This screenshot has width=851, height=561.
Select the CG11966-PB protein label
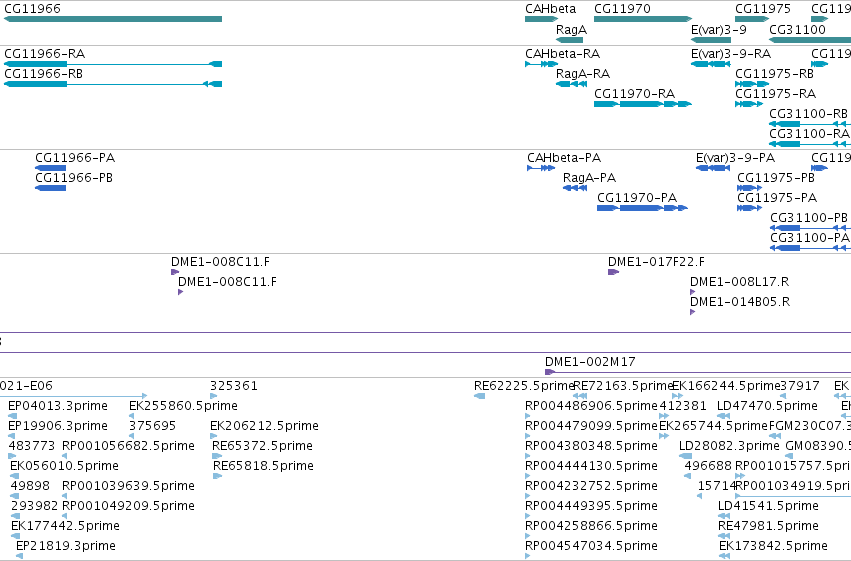74,178
